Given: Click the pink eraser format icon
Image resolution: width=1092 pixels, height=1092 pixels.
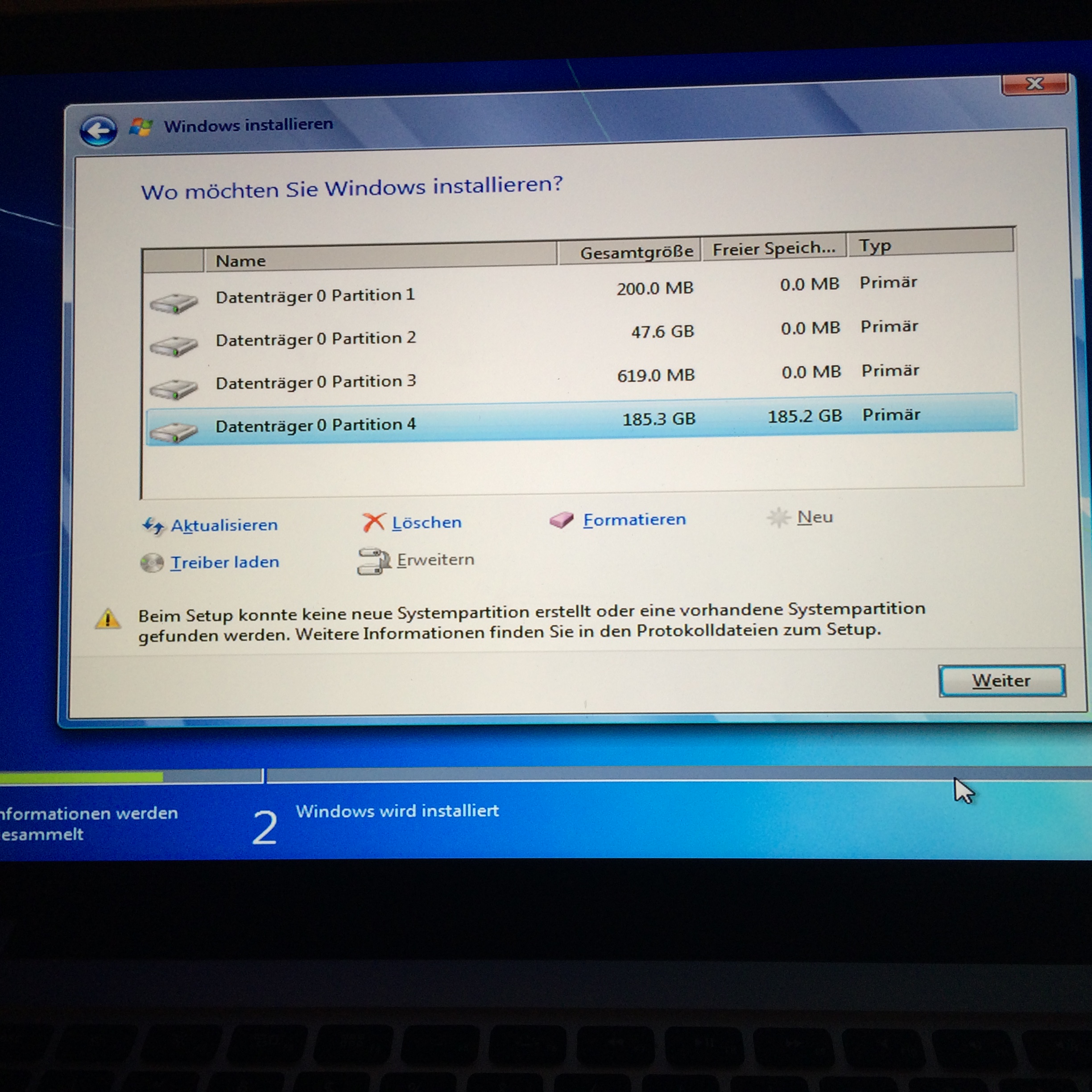Looking at the screenshot, I should [561, 520].
